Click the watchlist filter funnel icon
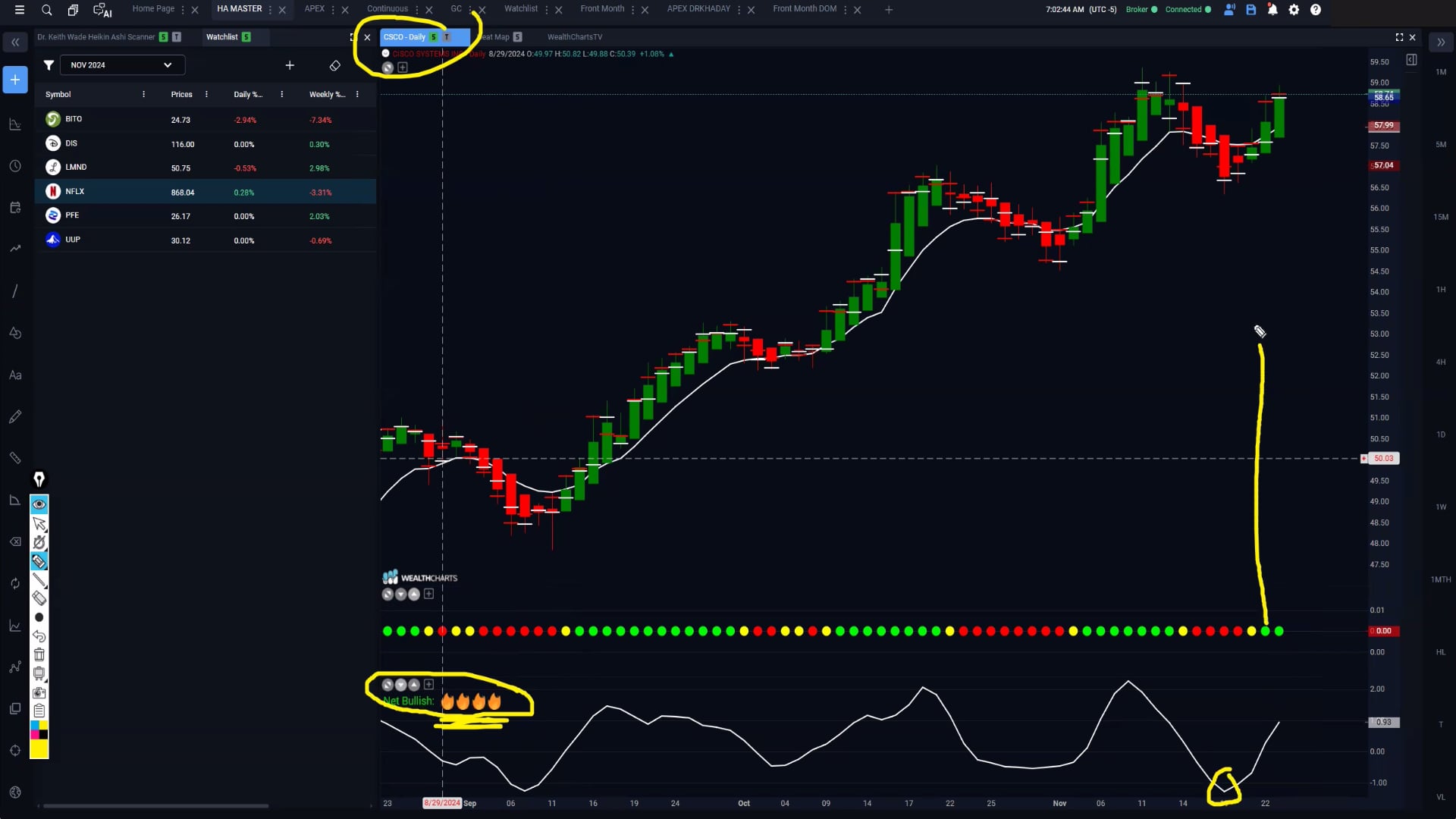Viewport: 1456px width, 819px height. [x=49, y=65]
